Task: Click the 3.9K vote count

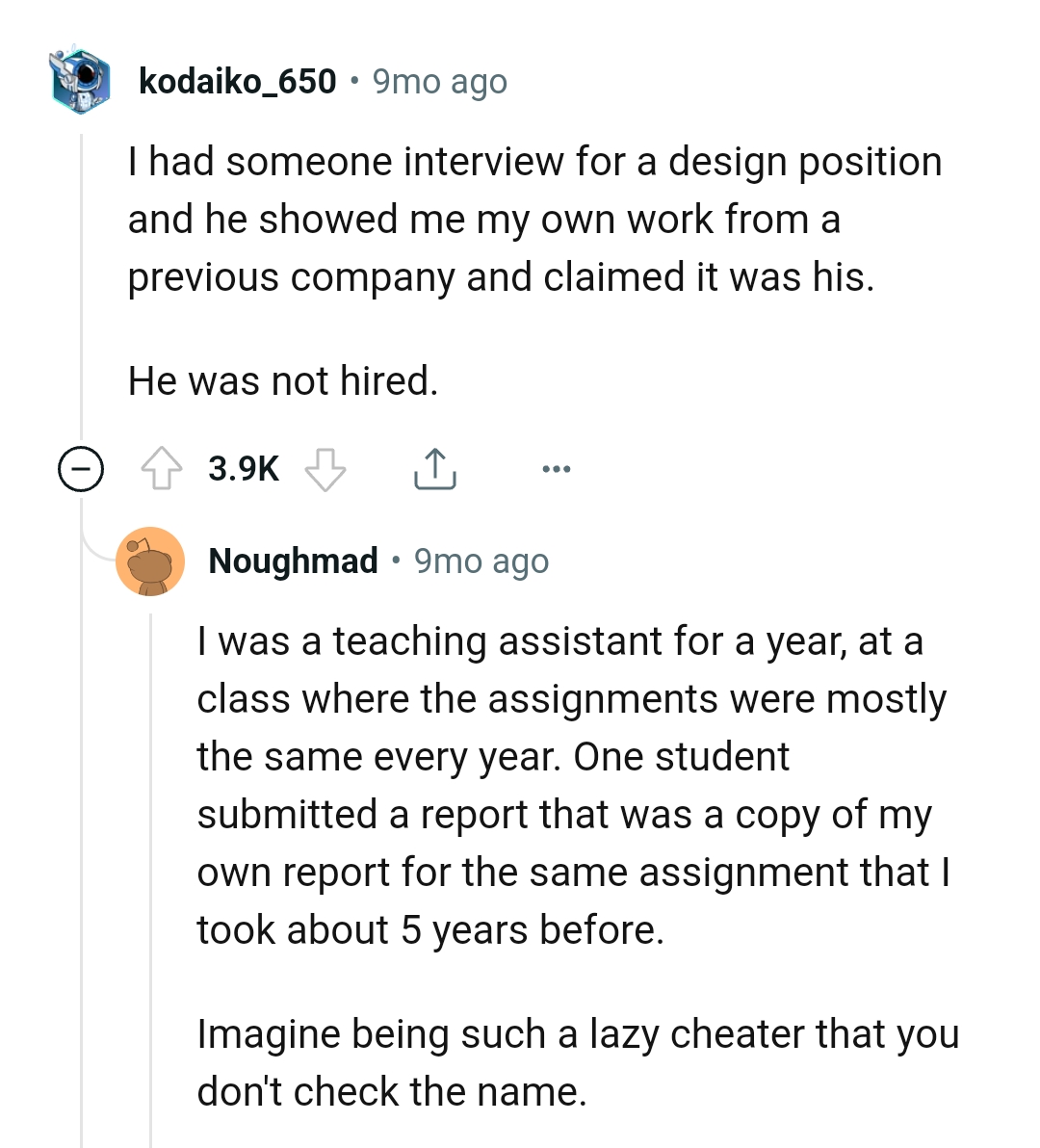Action: click(243, 469)
